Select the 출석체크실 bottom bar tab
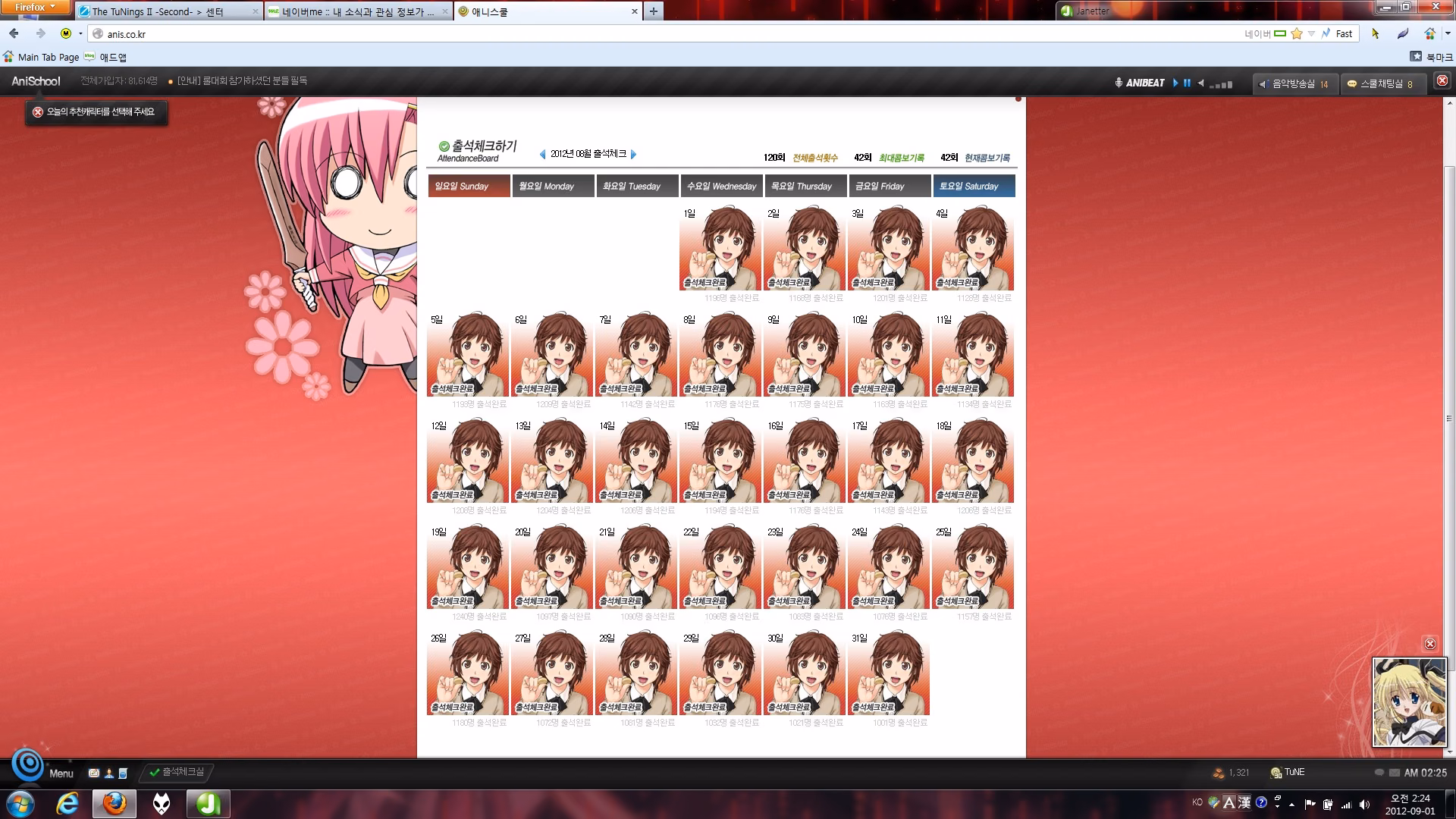1456x819 pixels. [177, 772]
